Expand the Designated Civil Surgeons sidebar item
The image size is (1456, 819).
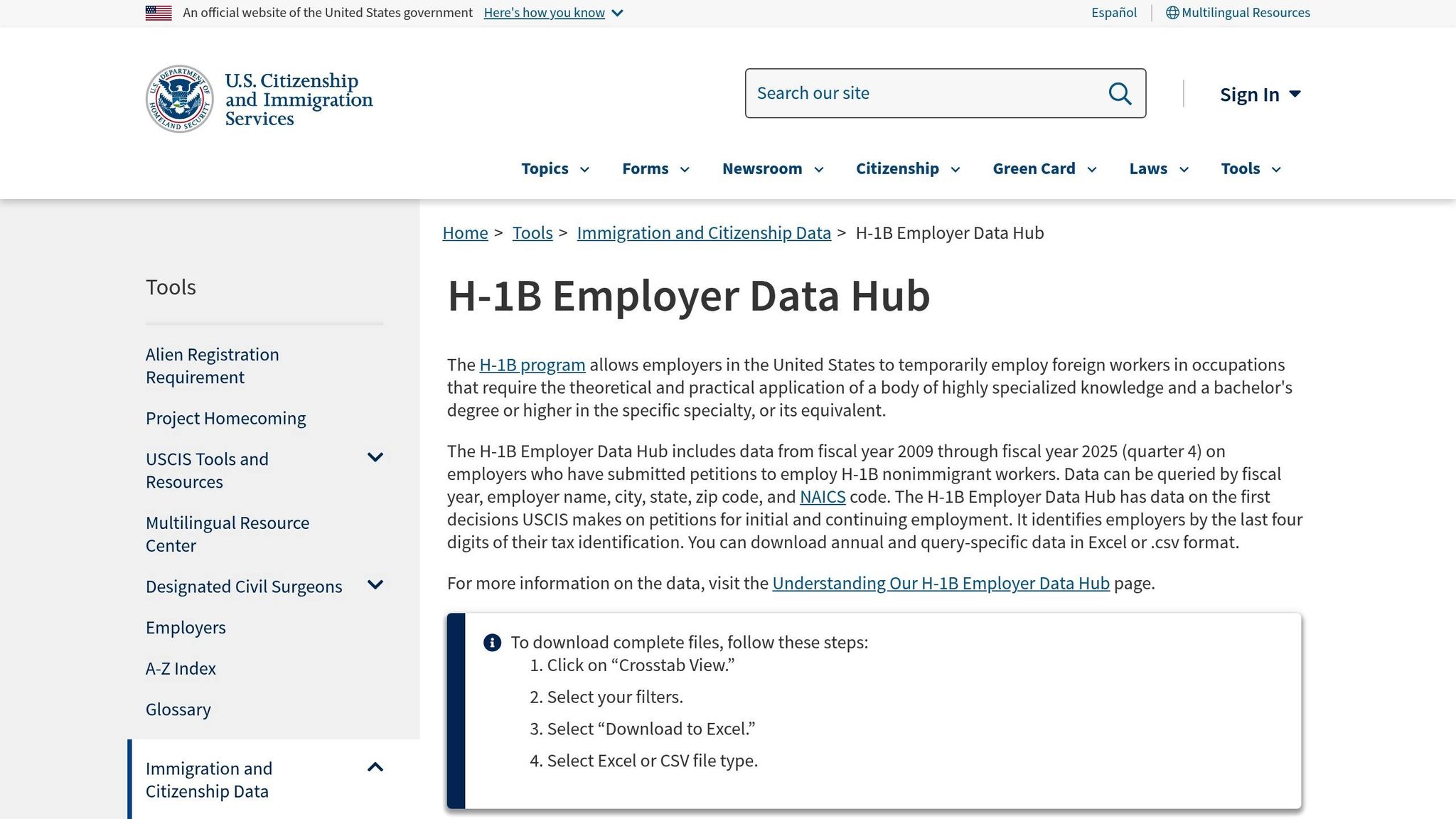coord(375,584)
